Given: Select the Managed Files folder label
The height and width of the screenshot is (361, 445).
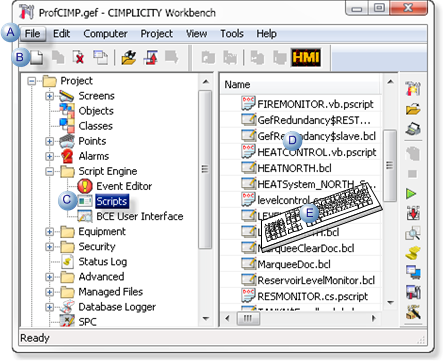Looking at the screenshot, I should coord(111,292).
